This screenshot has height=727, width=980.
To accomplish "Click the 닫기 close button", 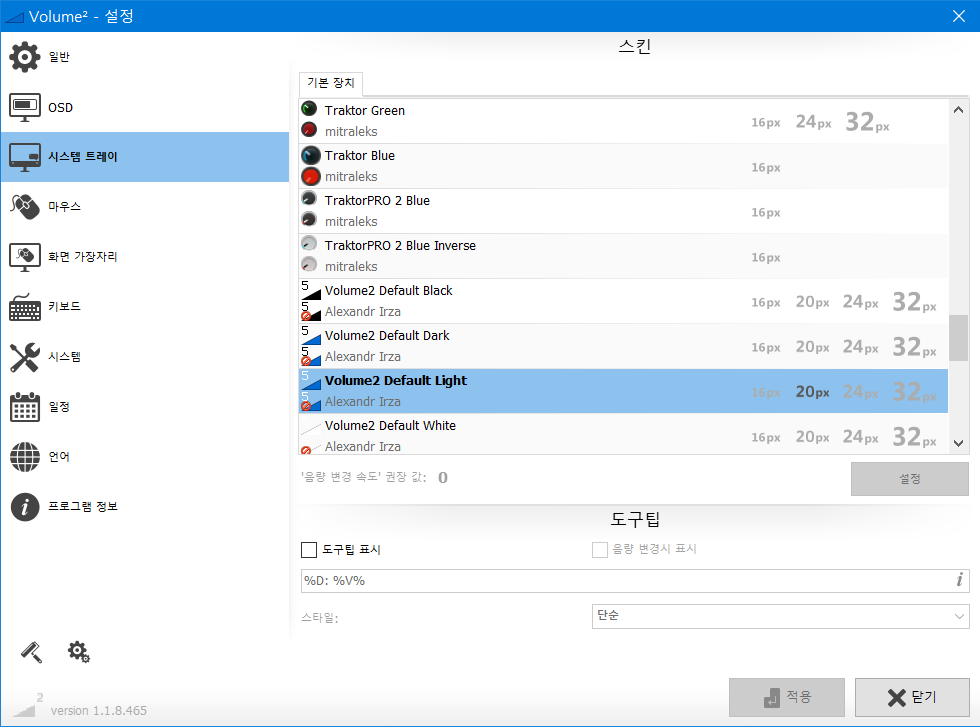I will point(912,697).
